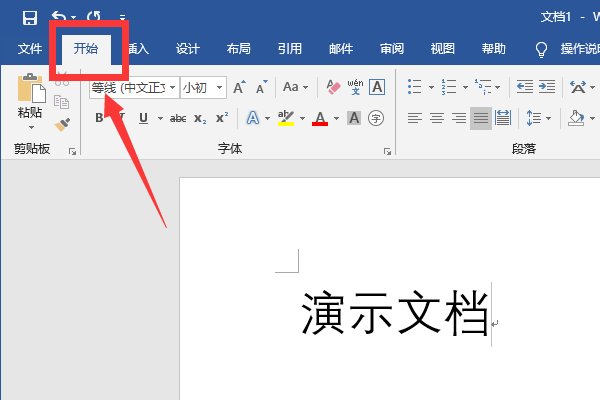Switch to the 帮助 tab
Viewport: 600px width, 400px height.
point(493,49)
